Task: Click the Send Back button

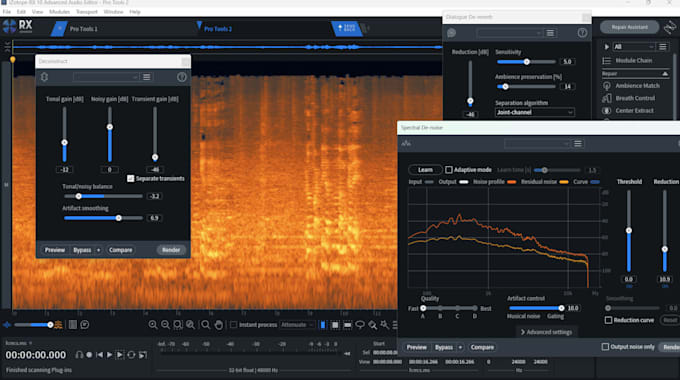Action: click(x=347, y=28)
